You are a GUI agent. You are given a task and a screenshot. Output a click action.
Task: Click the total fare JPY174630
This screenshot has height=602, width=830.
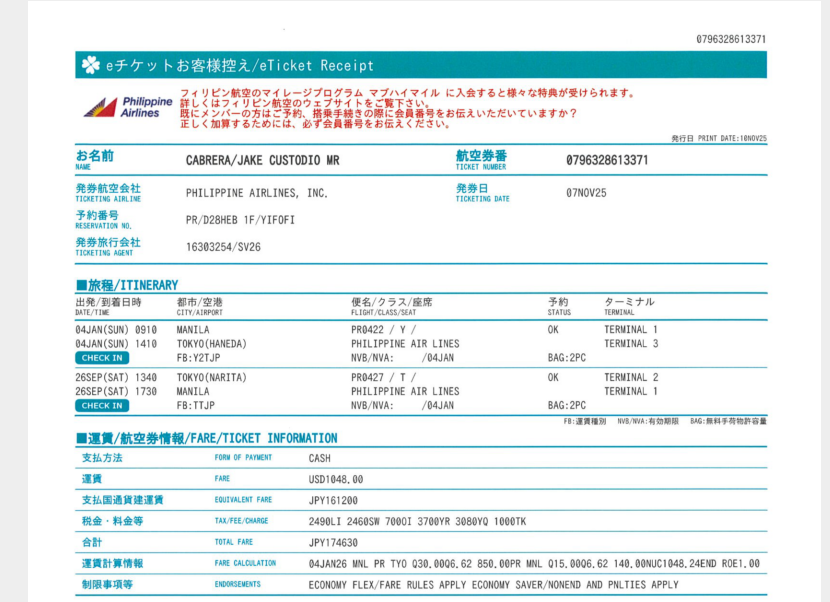tap(333, 542)
